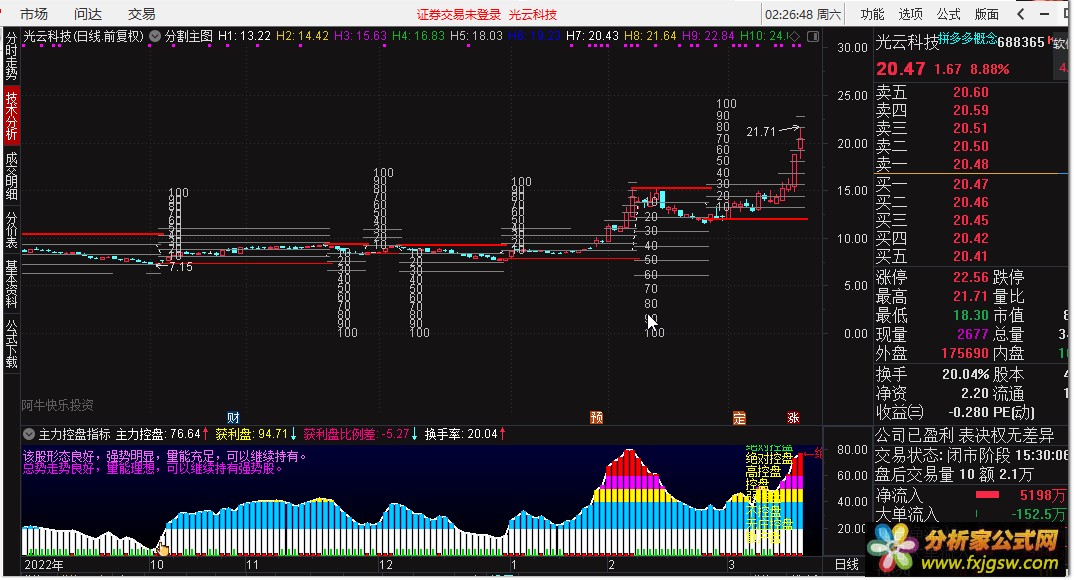Click the diamond icon in the chart header
Screen dimensions: 1075x580
[x=795, y=36]
